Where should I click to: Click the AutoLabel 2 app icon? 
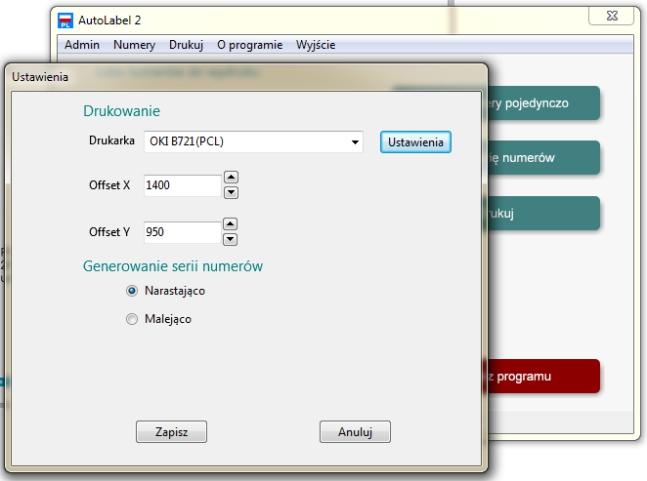coord(65,20)
